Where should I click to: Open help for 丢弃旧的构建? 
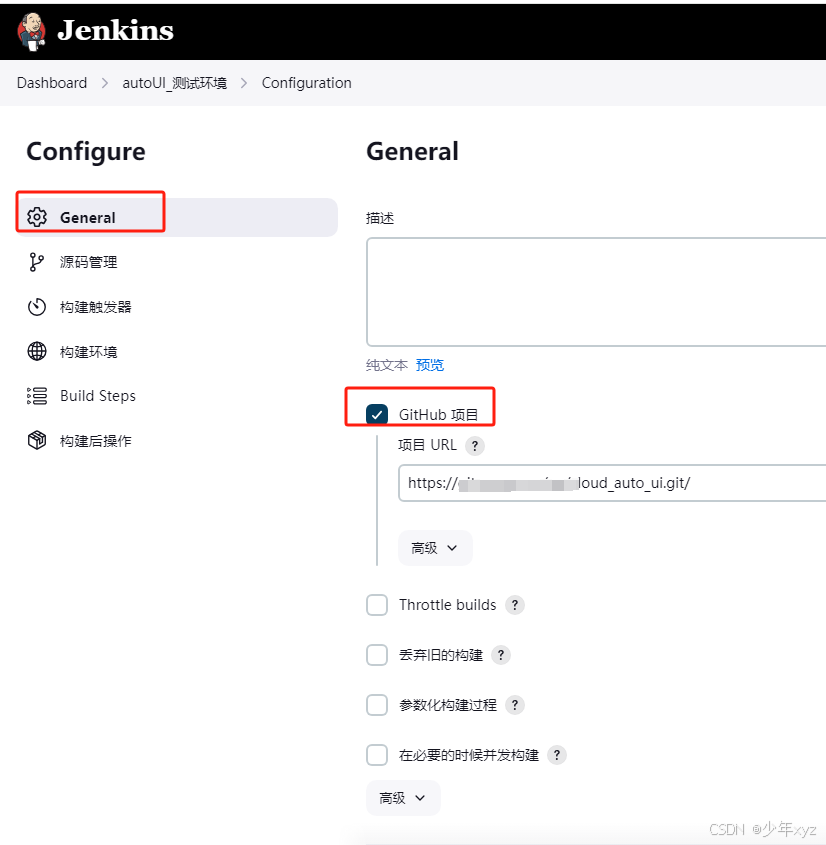[501, 655]
